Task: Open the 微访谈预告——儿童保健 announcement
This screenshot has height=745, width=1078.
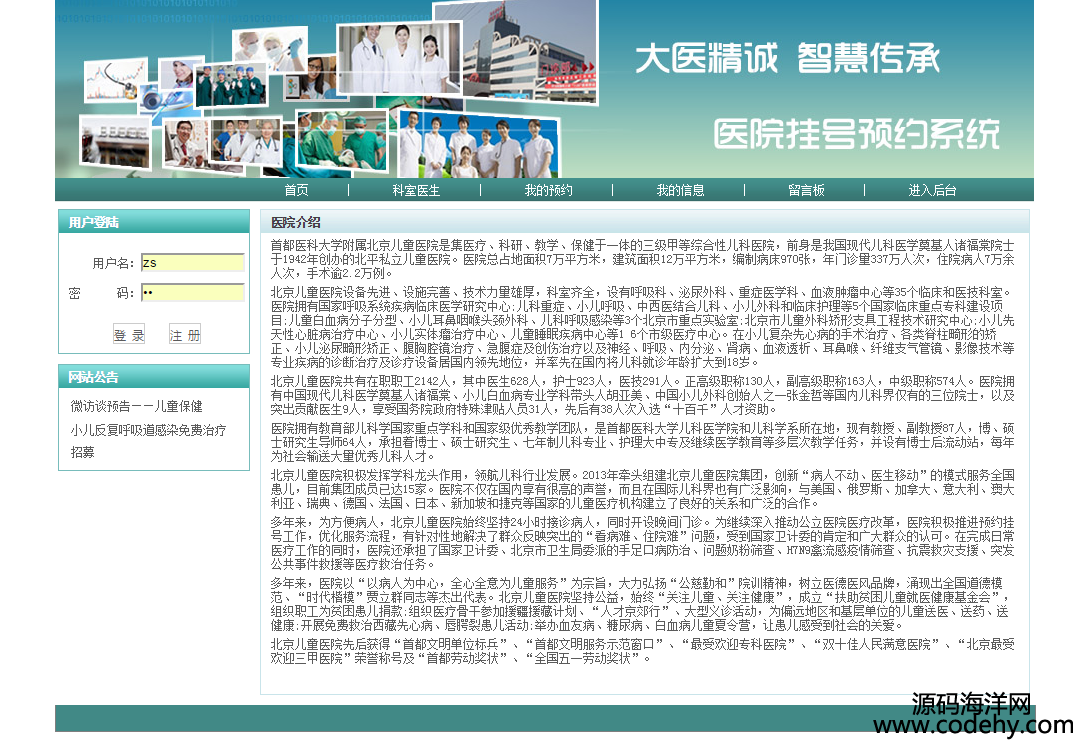Action: click(x=136, y=406)
